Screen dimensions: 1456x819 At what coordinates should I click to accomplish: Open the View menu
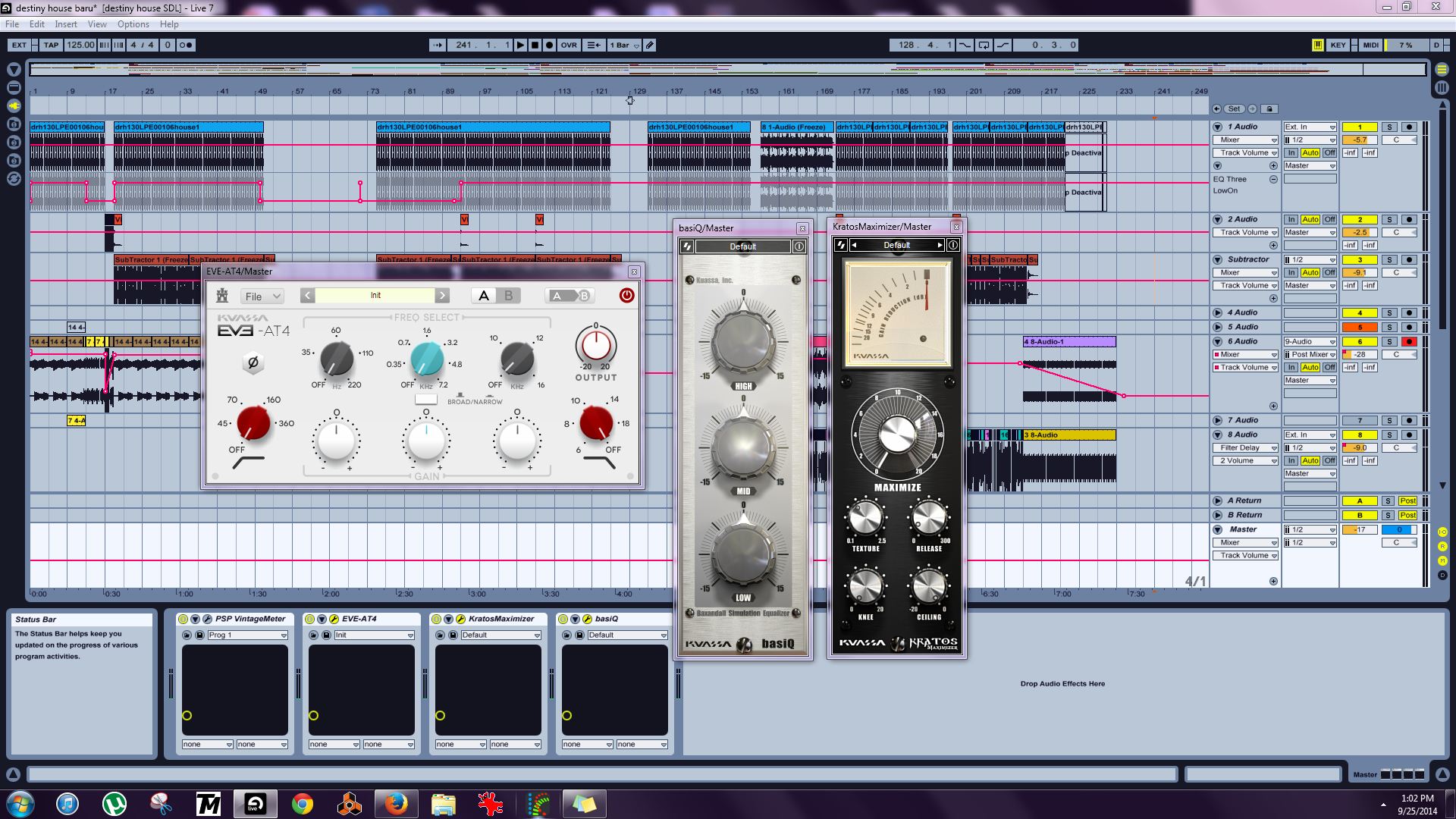97,24
